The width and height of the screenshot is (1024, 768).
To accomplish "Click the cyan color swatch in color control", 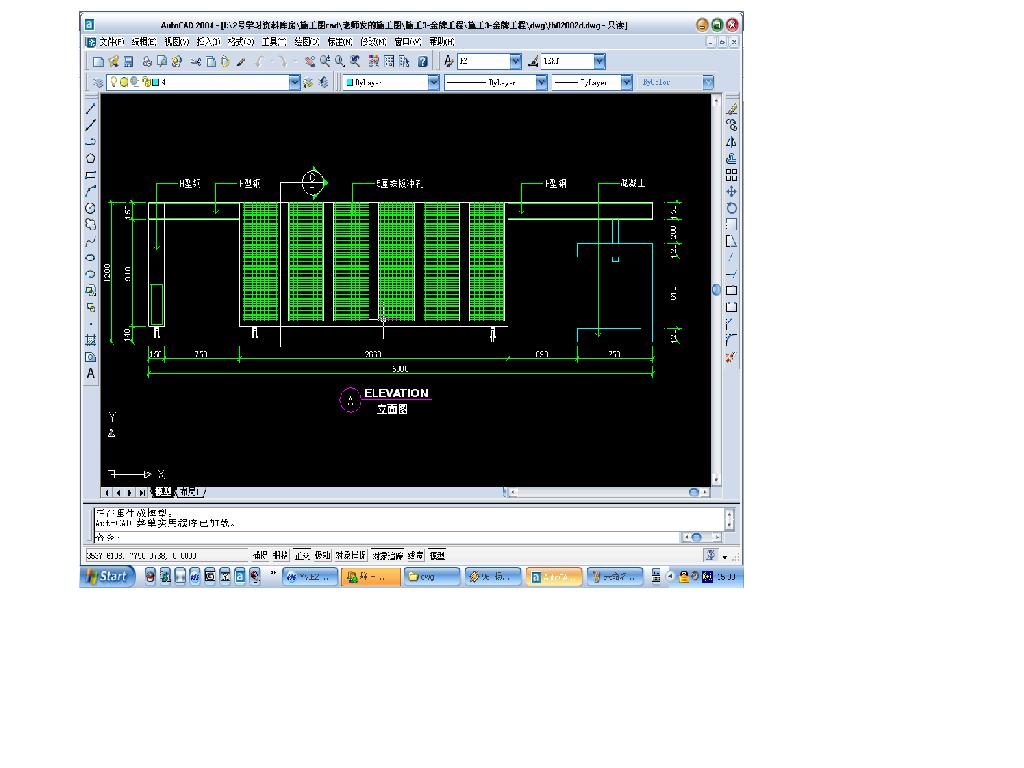I will click(x=350, y=82).
